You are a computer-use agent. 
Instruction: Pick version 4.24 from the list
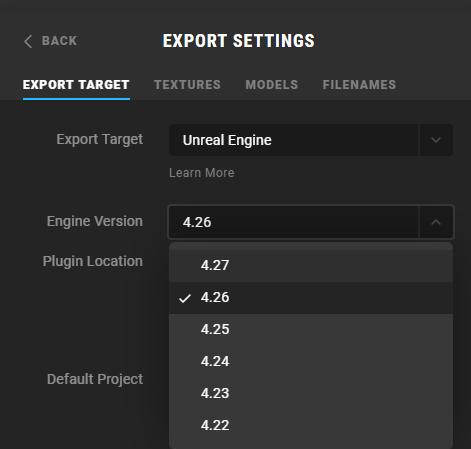point(311,361)
